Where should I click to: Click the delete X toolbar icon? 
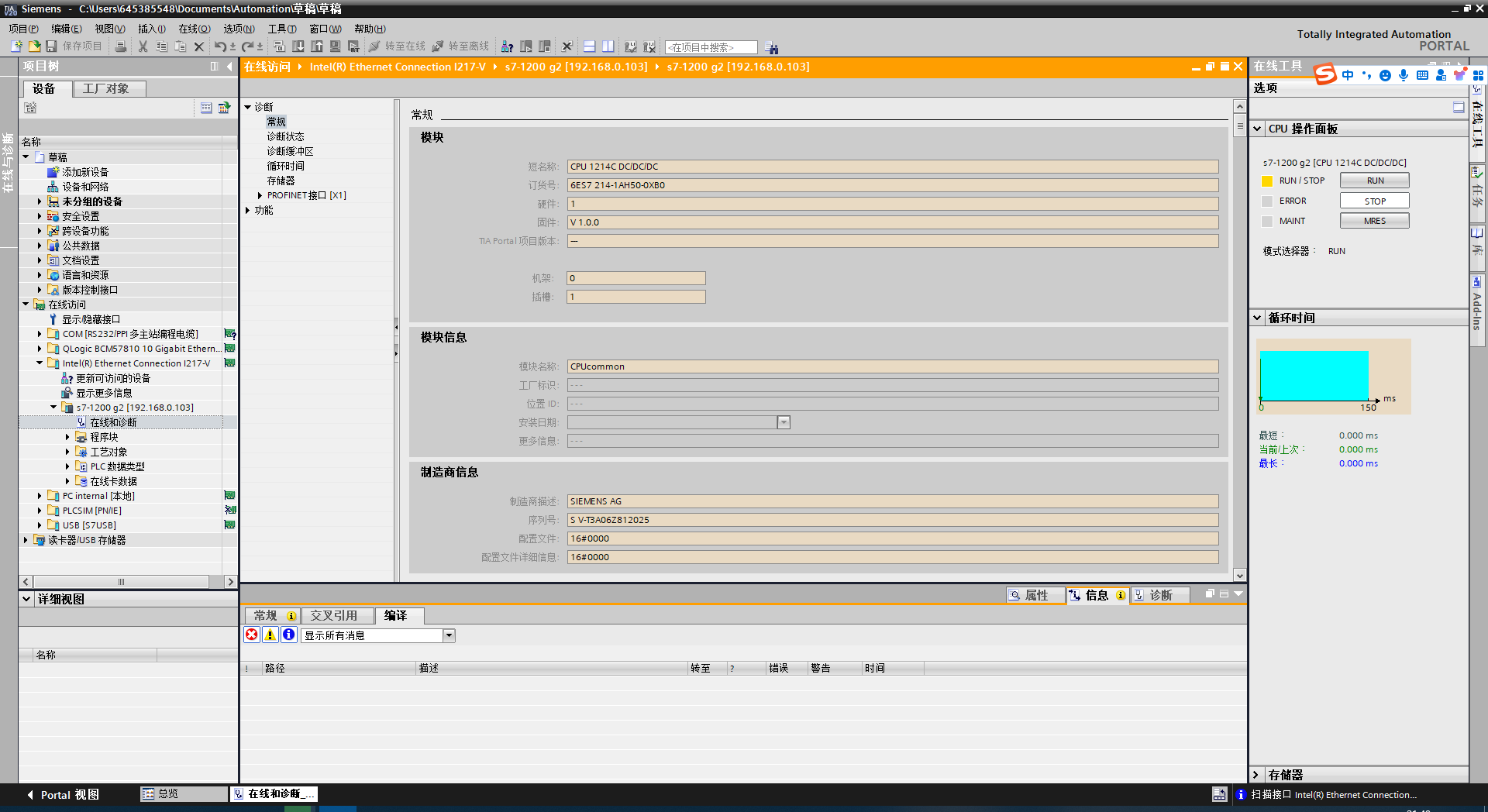(199, 46)
